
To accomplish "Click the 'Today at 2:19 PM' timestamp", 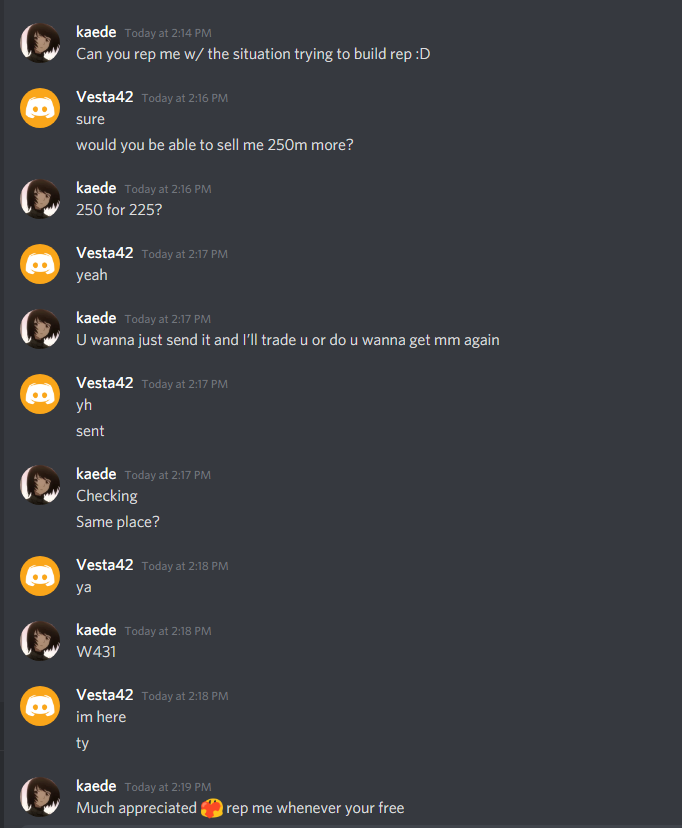I will pos(168,787).
